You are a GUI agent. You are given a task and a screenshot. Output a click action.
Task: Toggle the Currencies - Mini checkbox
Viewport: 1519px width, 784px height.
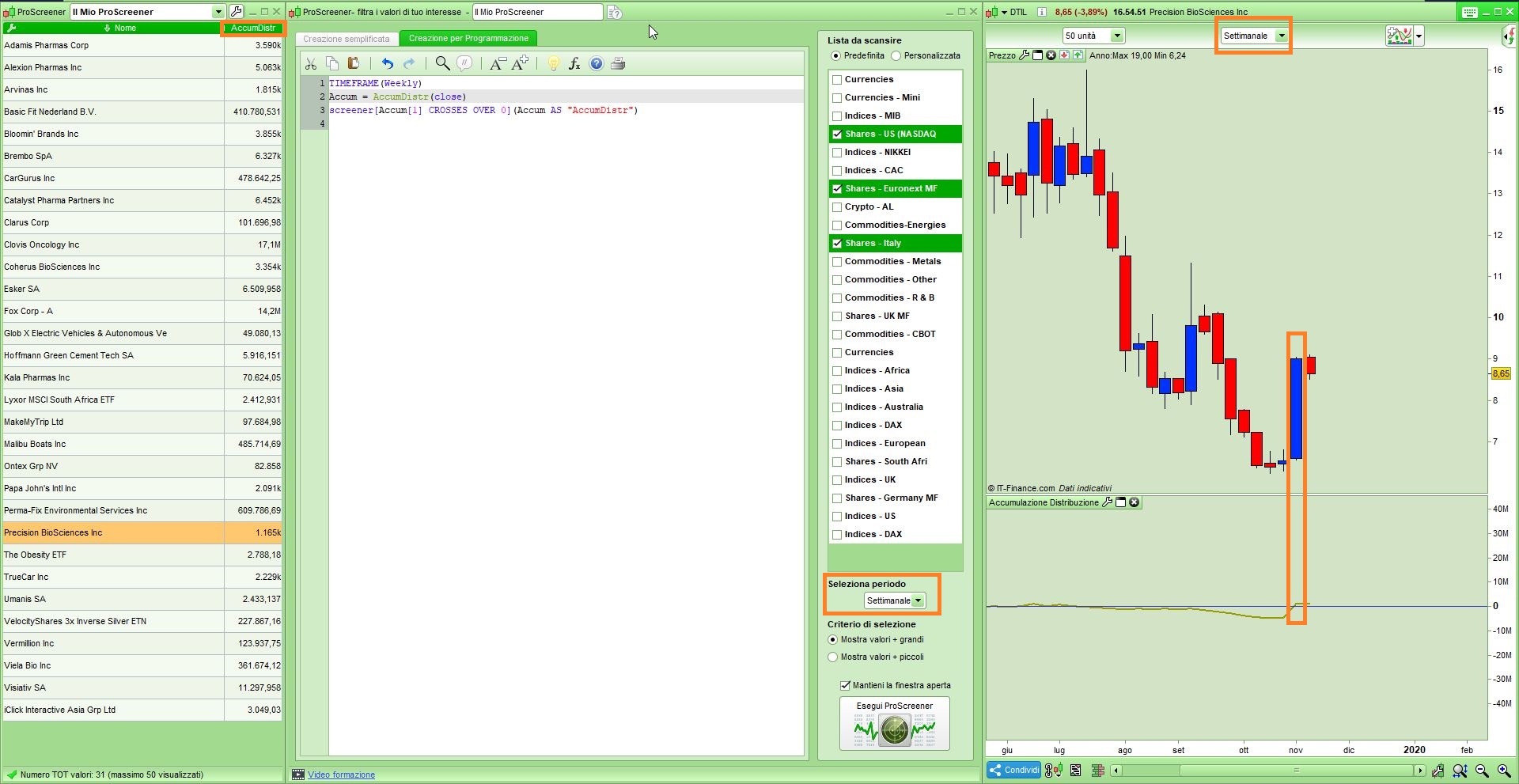(837, 98)
